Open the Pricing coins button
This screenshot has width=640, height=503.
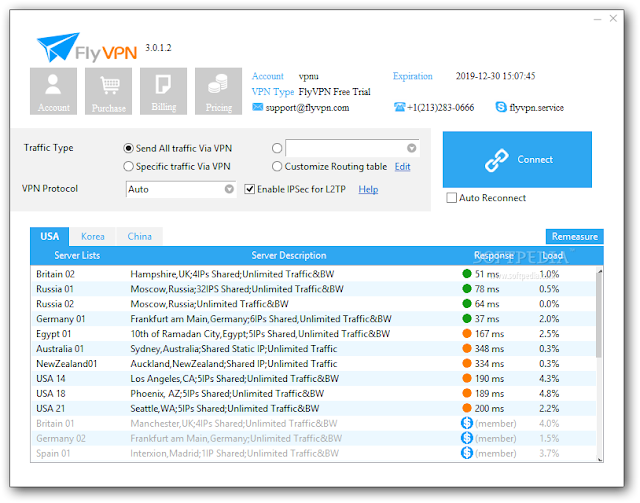pos(218,91)
